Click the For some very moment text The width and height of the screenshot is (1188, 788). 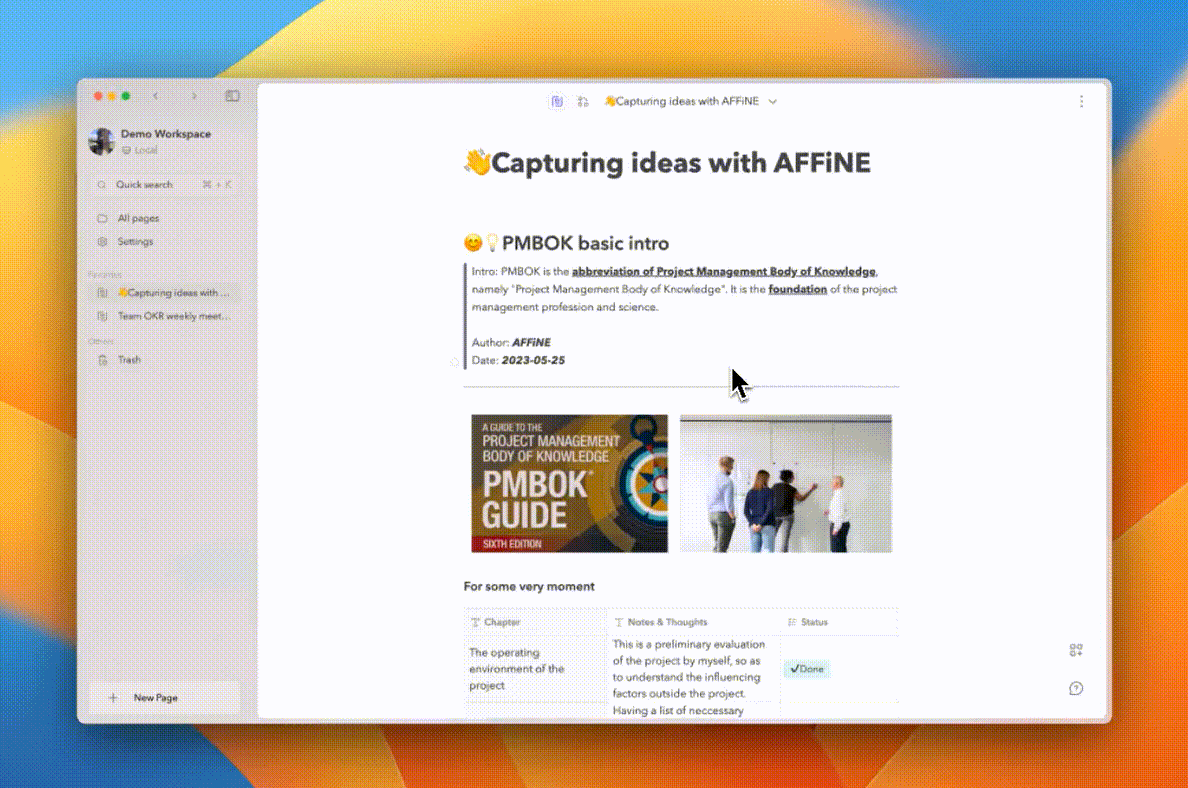click(x=529, y=586)
